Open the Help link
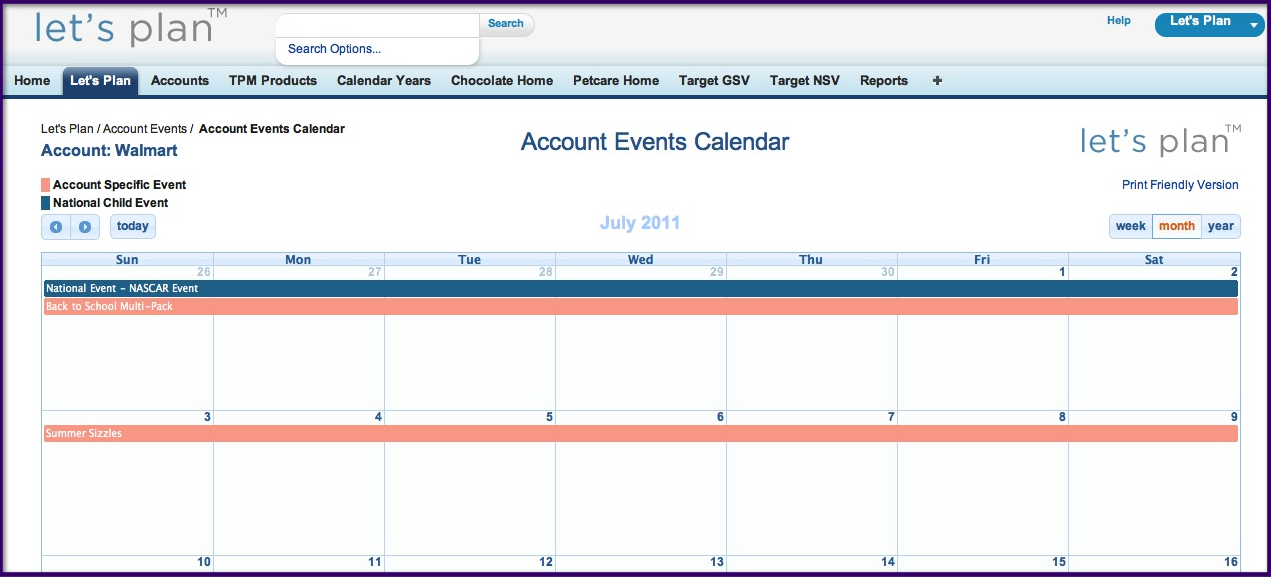Screen dimensions: 1271x577 (x=1119, y=20)
